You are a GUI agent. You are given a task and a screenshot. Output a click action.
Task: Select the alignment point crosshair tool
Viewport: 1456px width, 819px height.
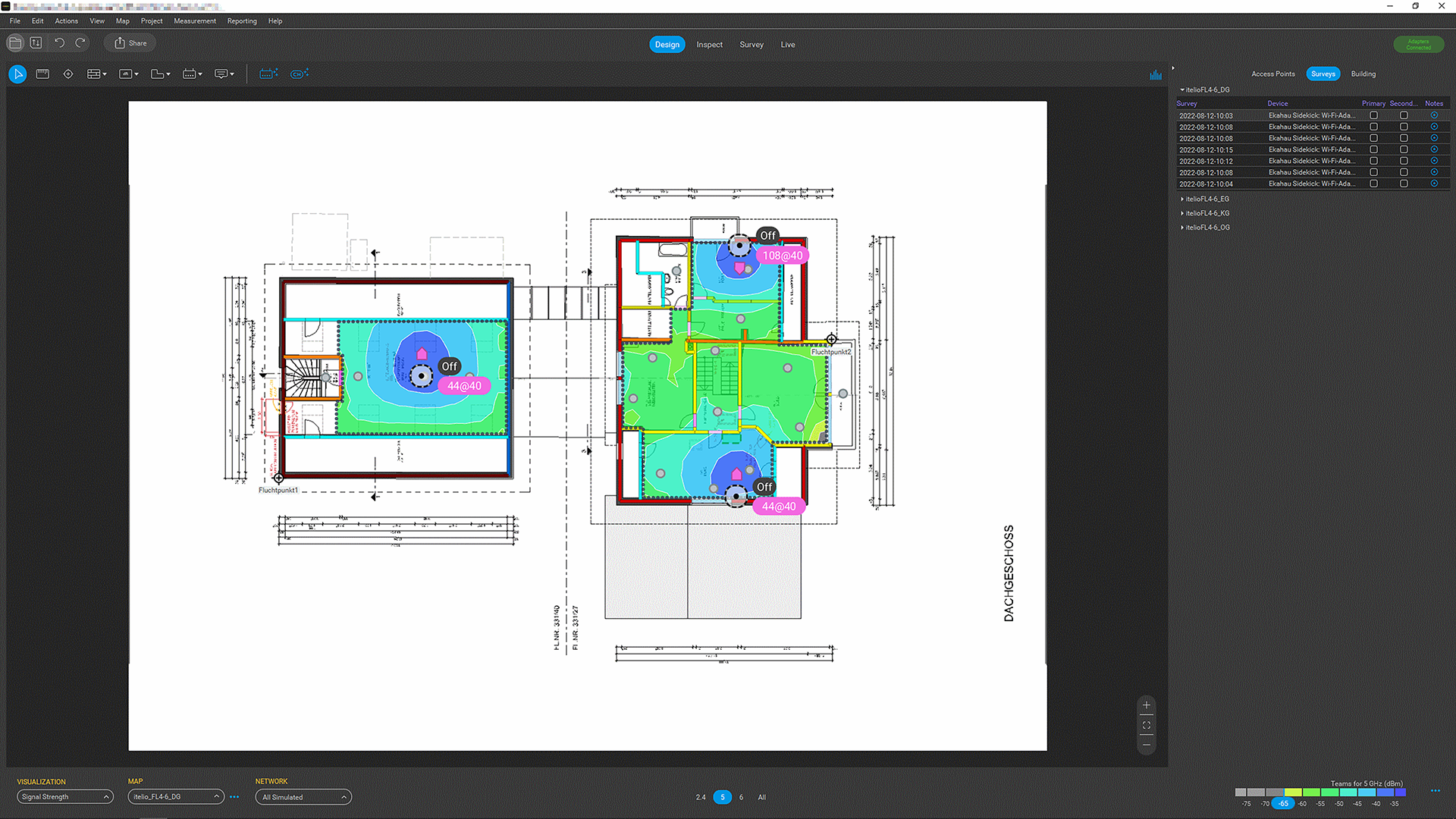pyautogui.click(x=68, y=74)
